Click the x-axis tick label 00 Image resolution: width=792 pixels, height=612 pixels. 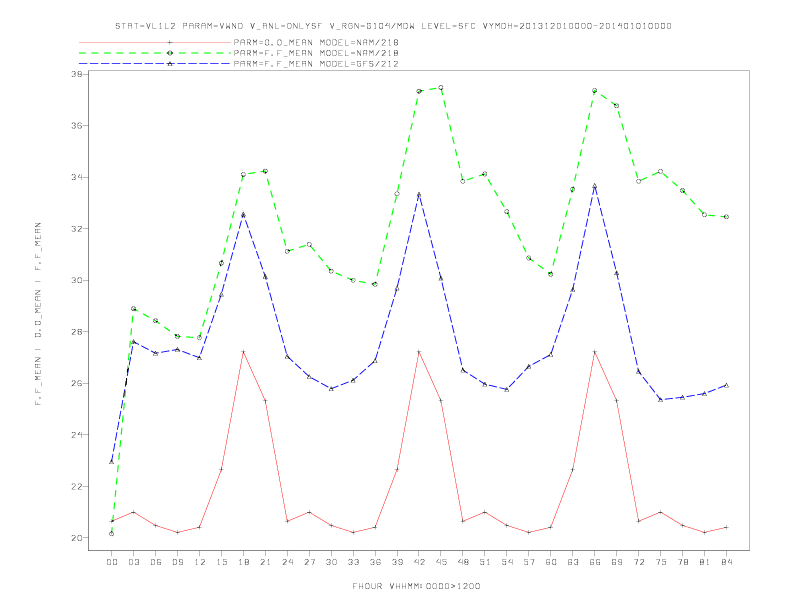(112, 562)
